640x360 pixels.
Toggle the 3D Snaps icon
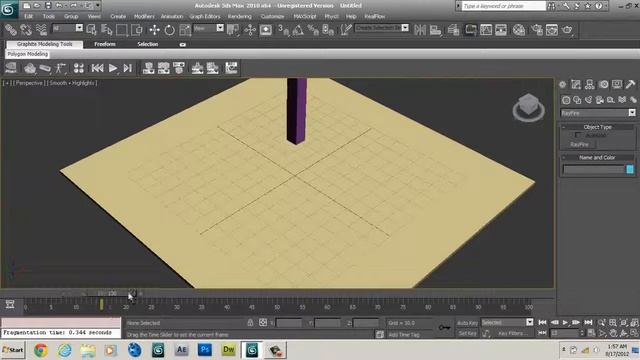coord(283,30)
